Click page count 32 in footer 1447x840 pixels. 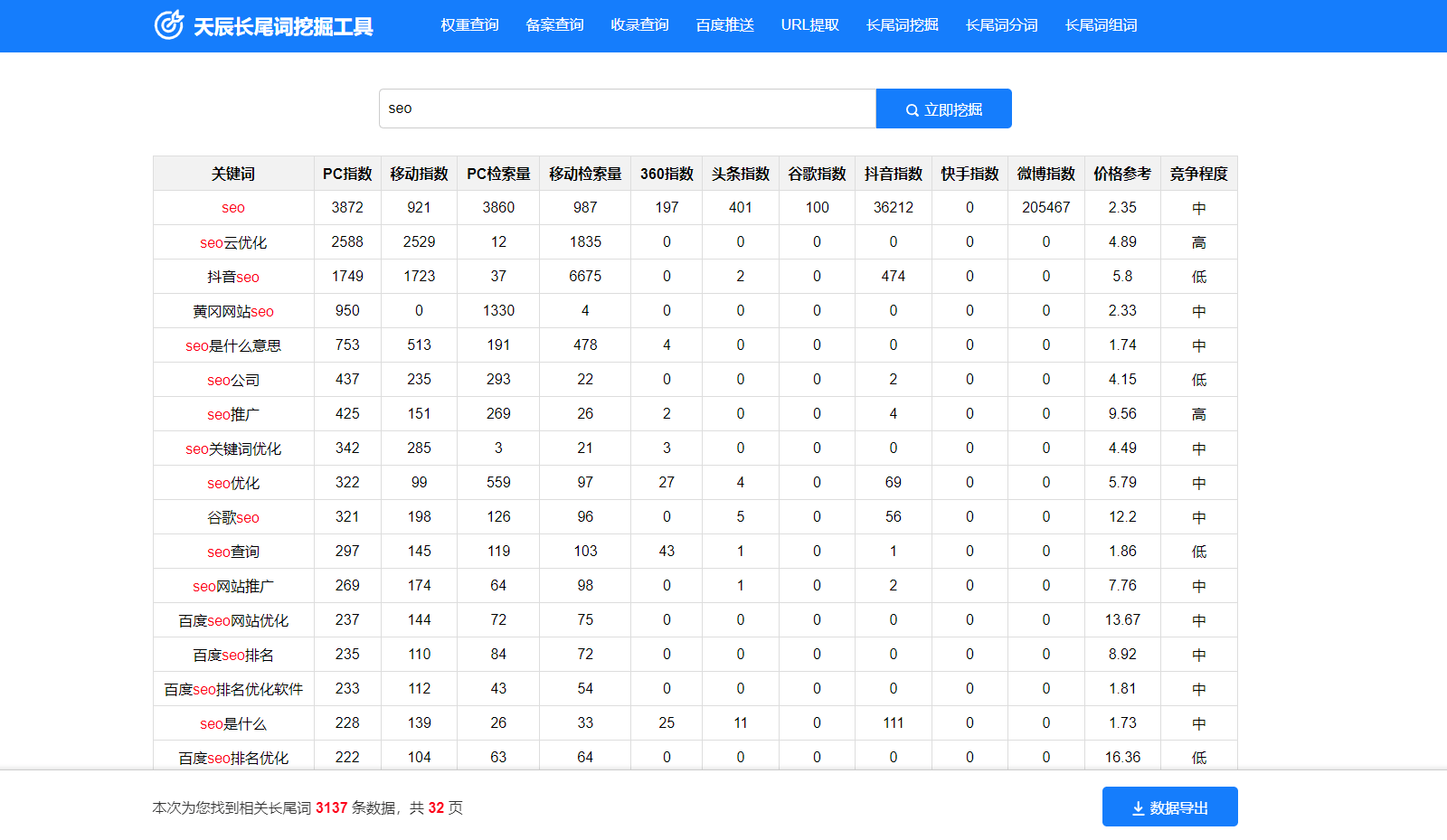point(436,808)
